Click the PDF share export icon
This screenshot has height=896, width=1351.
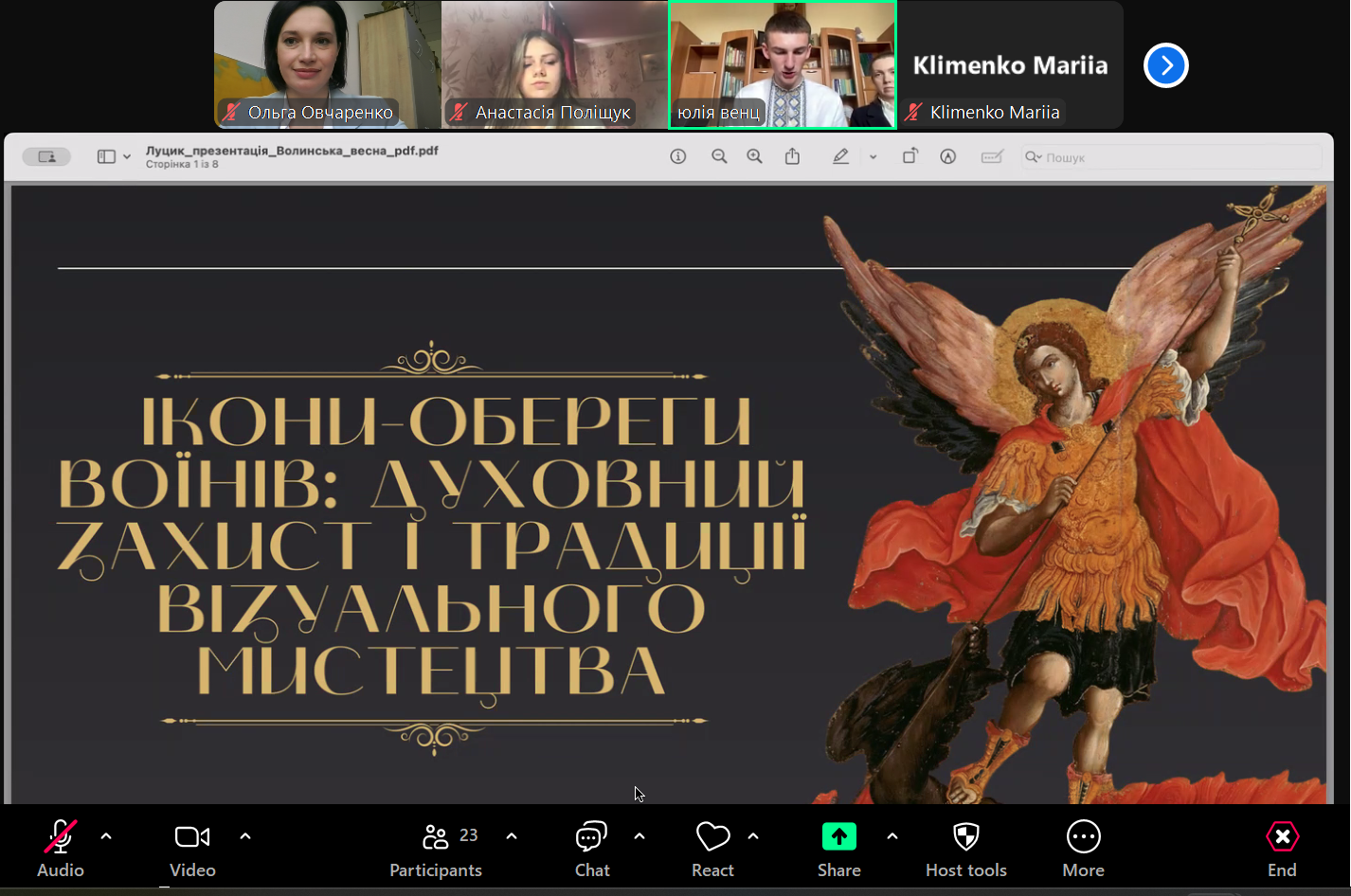coord(792,157)
